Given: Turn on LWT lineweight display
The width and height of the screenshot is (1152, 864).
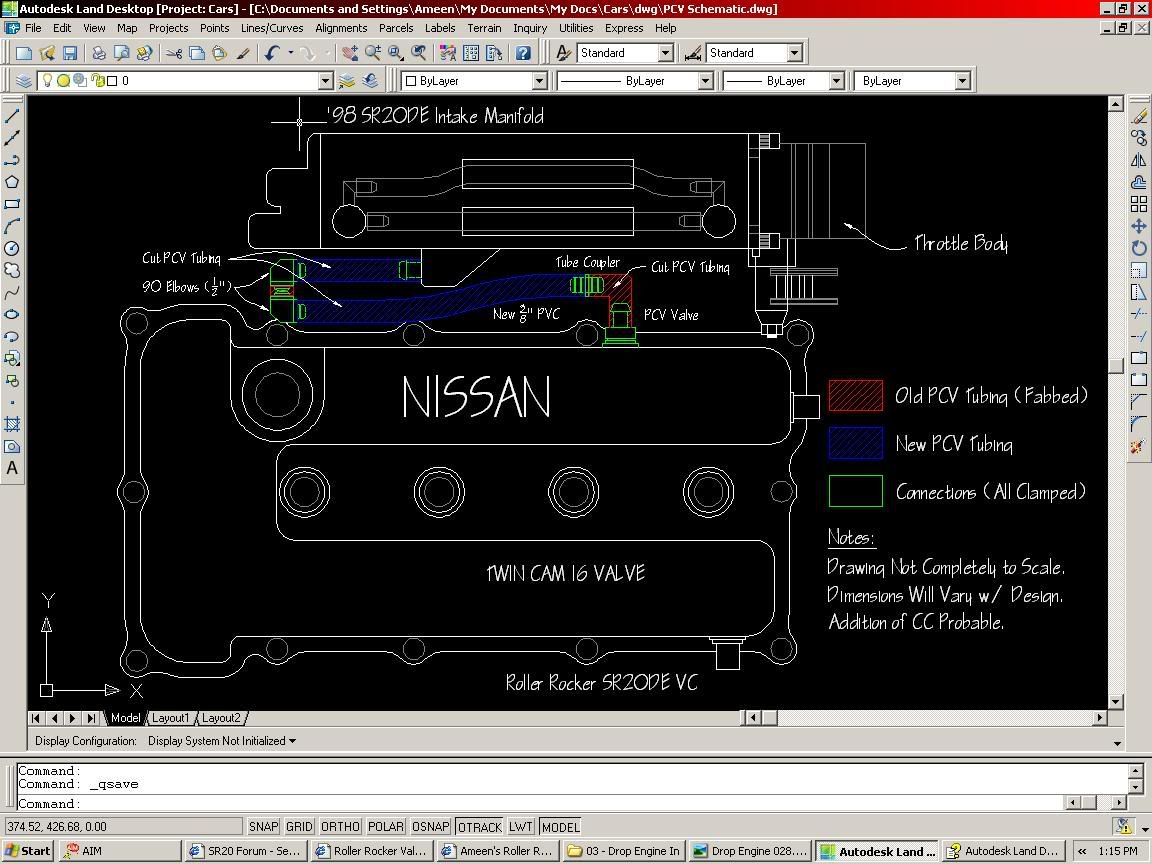Looking at the screenshot, I should click(520, 826).
